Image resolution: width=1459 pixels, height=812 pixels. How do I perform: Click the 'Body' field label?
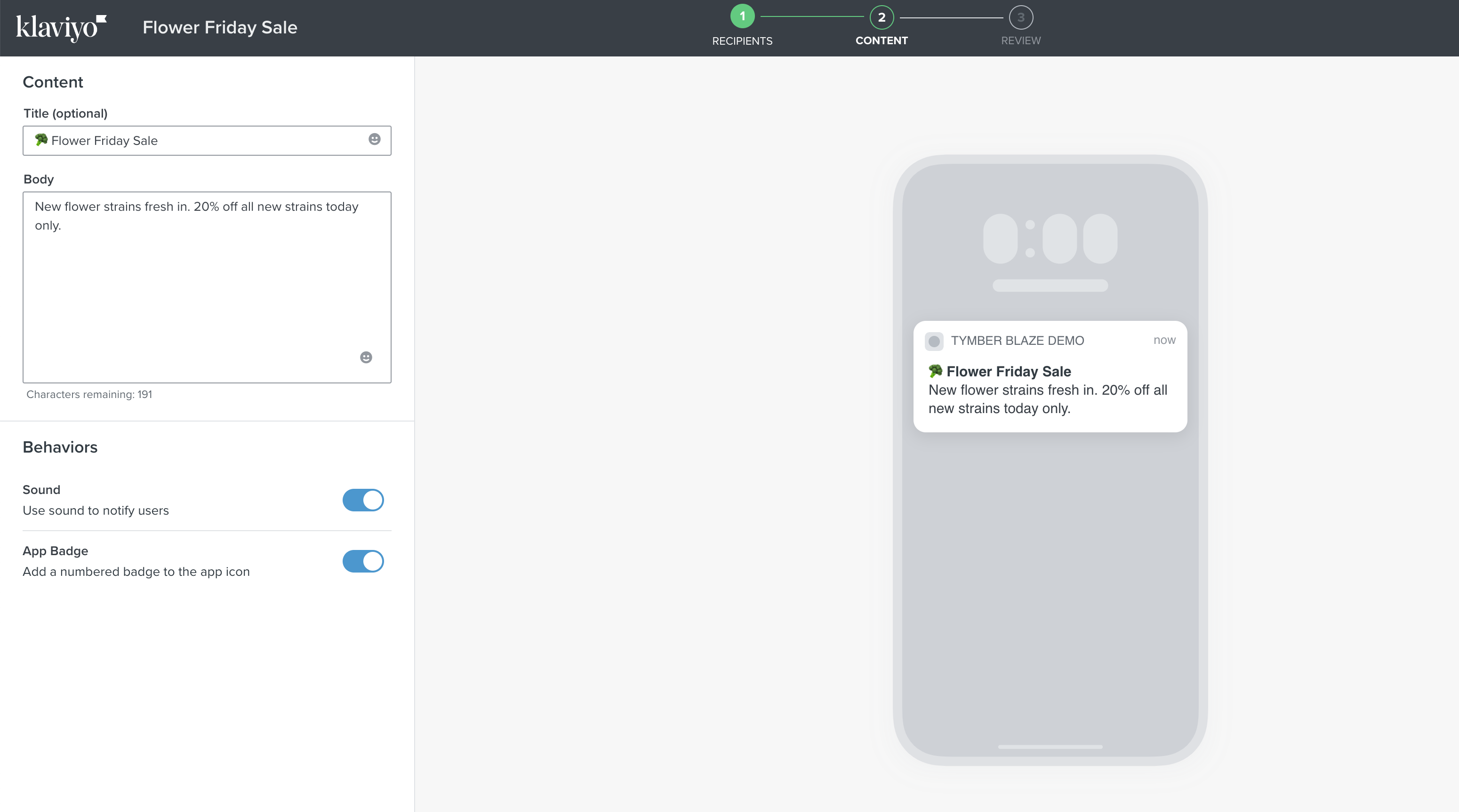click(39, 179)
